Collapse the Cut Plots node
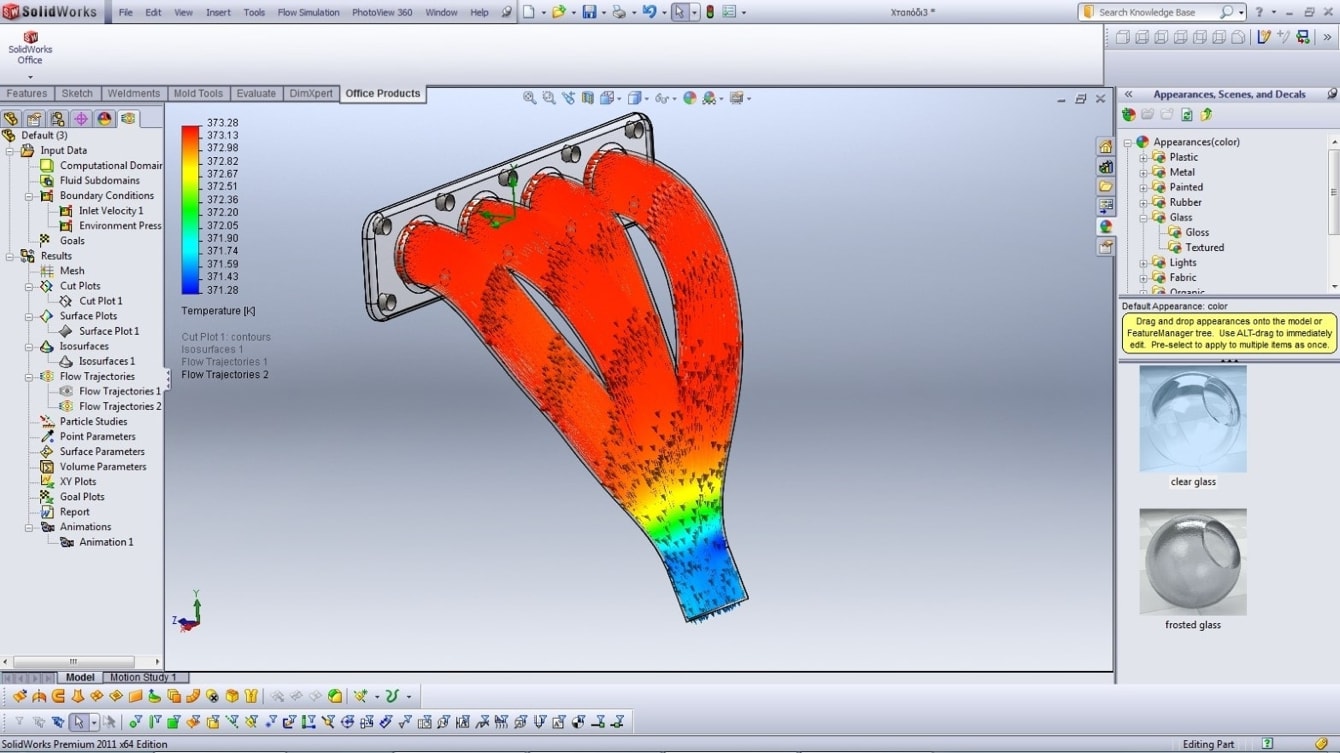Screen dimensions: 1340x753 point(30,286)
